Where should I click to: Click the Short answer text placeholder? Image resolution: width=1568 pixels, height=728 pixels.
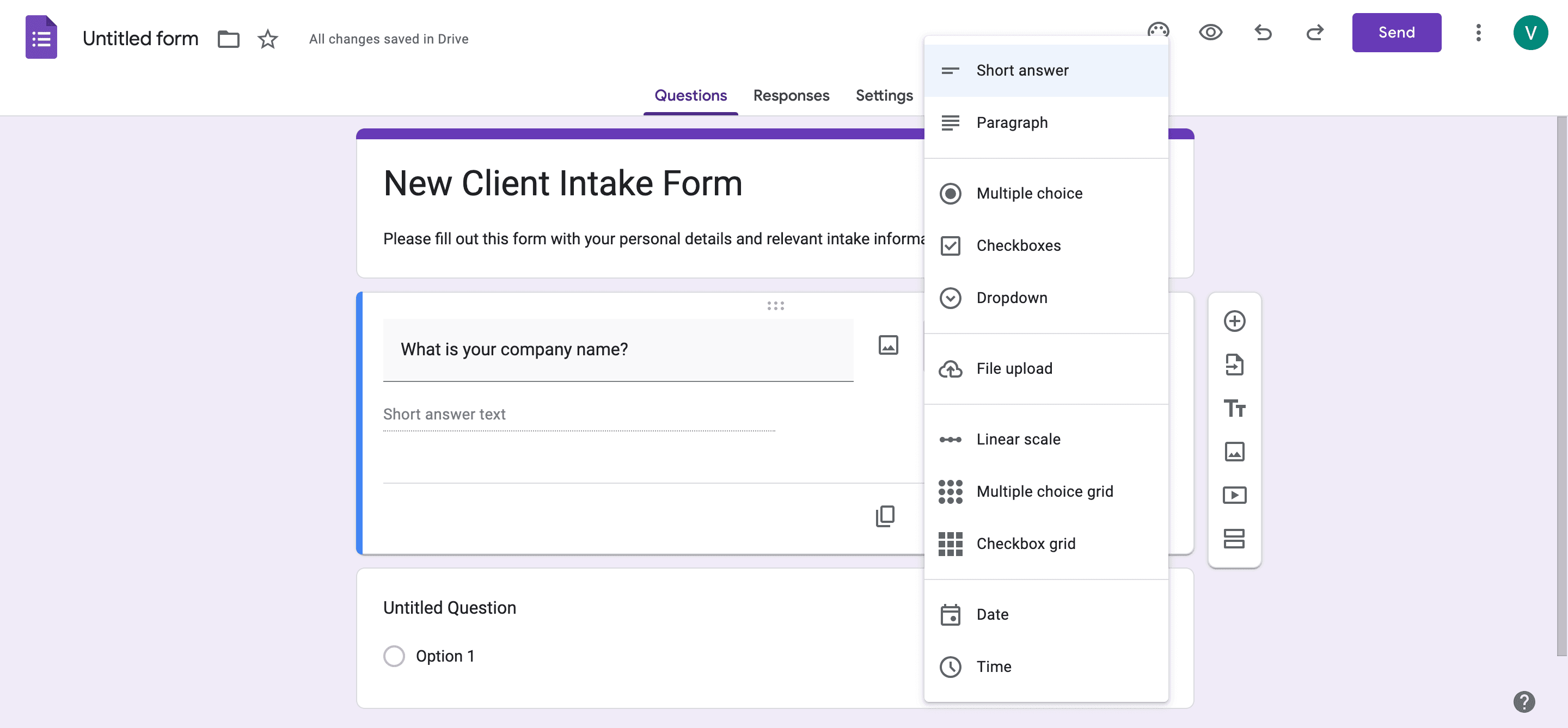click(x=444, y=414)
